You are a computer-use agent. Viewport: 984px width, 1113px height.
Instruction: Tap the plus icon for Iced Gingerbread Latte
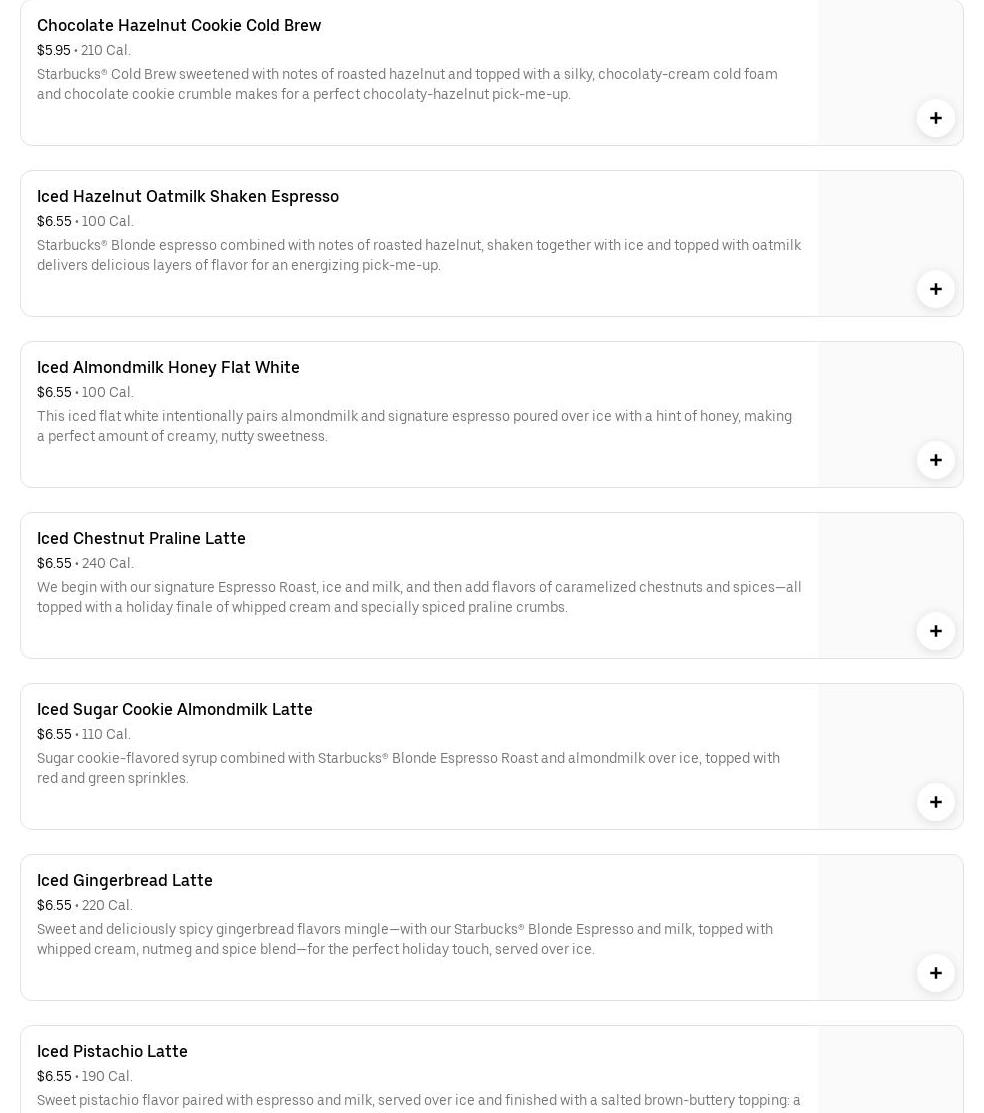click(935, 973)
